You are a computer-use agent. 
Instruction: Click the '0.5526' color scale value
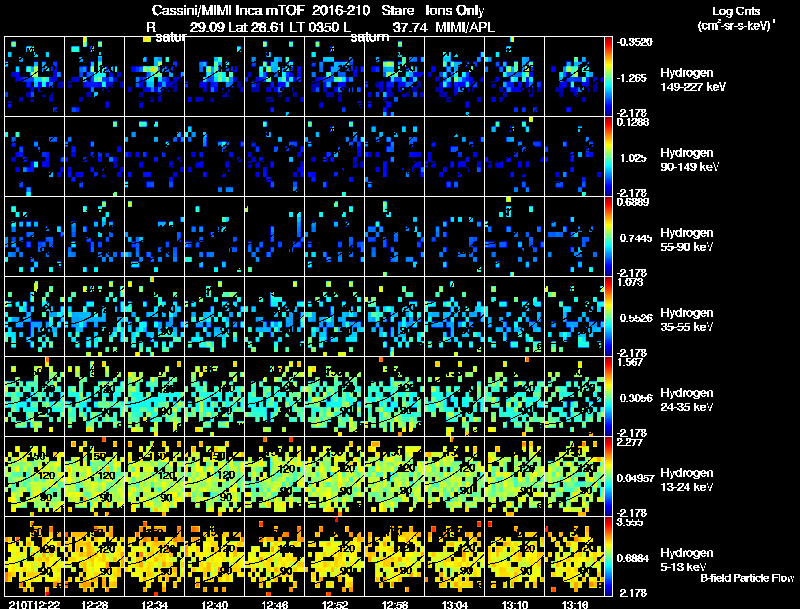point(636,318)
